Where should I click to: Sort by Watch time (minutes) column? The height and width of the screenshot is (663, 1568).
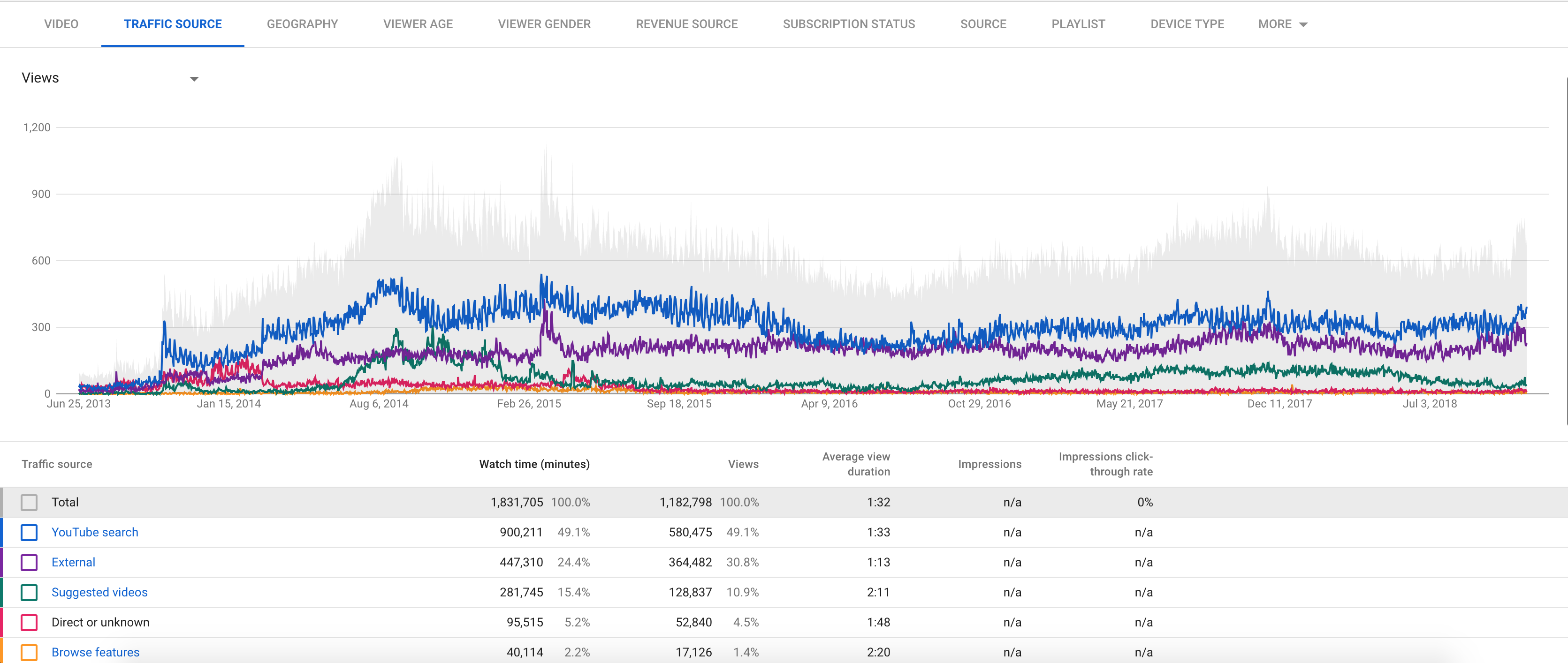pos(534,464)
